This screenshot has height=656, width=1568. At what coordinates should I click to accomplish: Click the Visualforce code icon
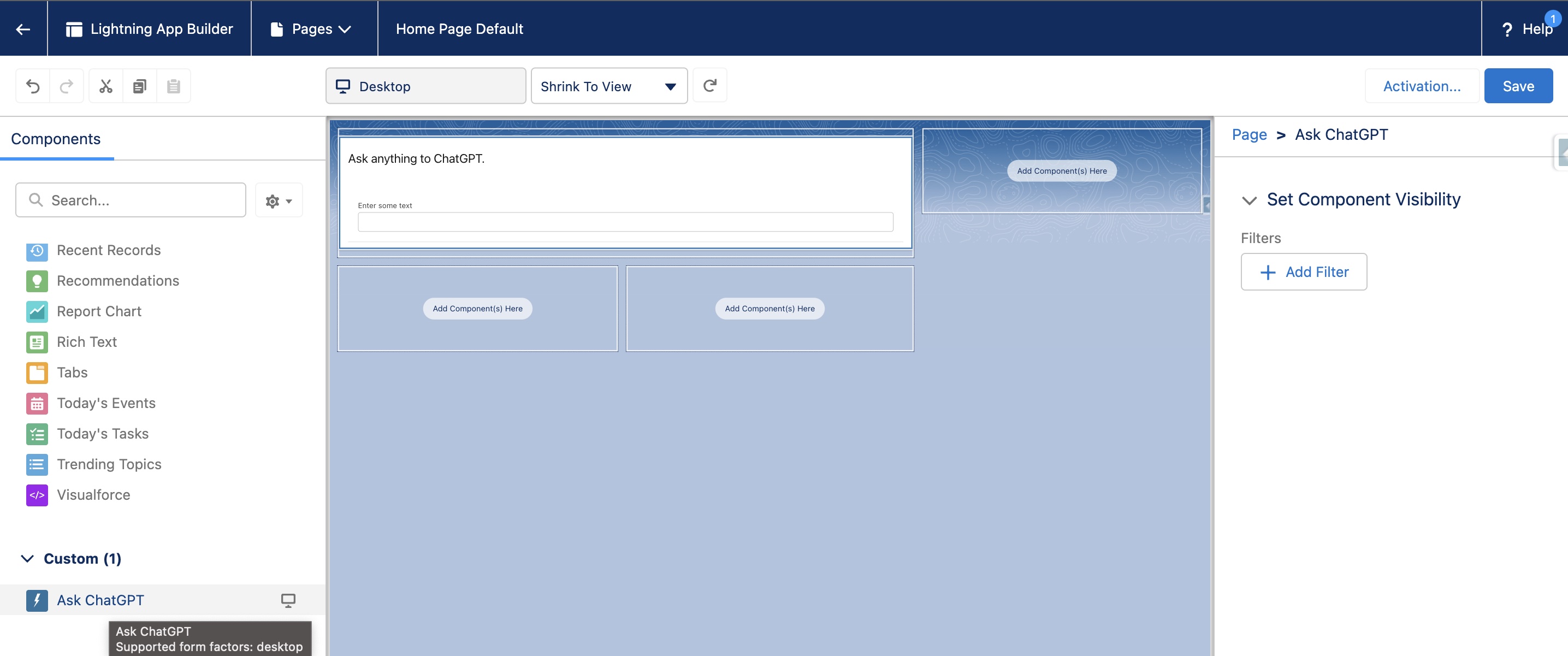coord(37,495)
